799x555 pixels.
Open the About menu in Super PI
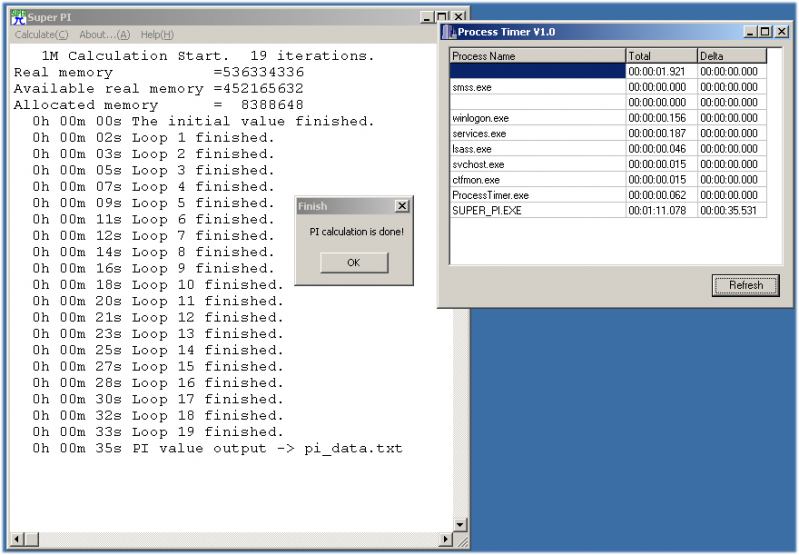[x=104, y=35]
